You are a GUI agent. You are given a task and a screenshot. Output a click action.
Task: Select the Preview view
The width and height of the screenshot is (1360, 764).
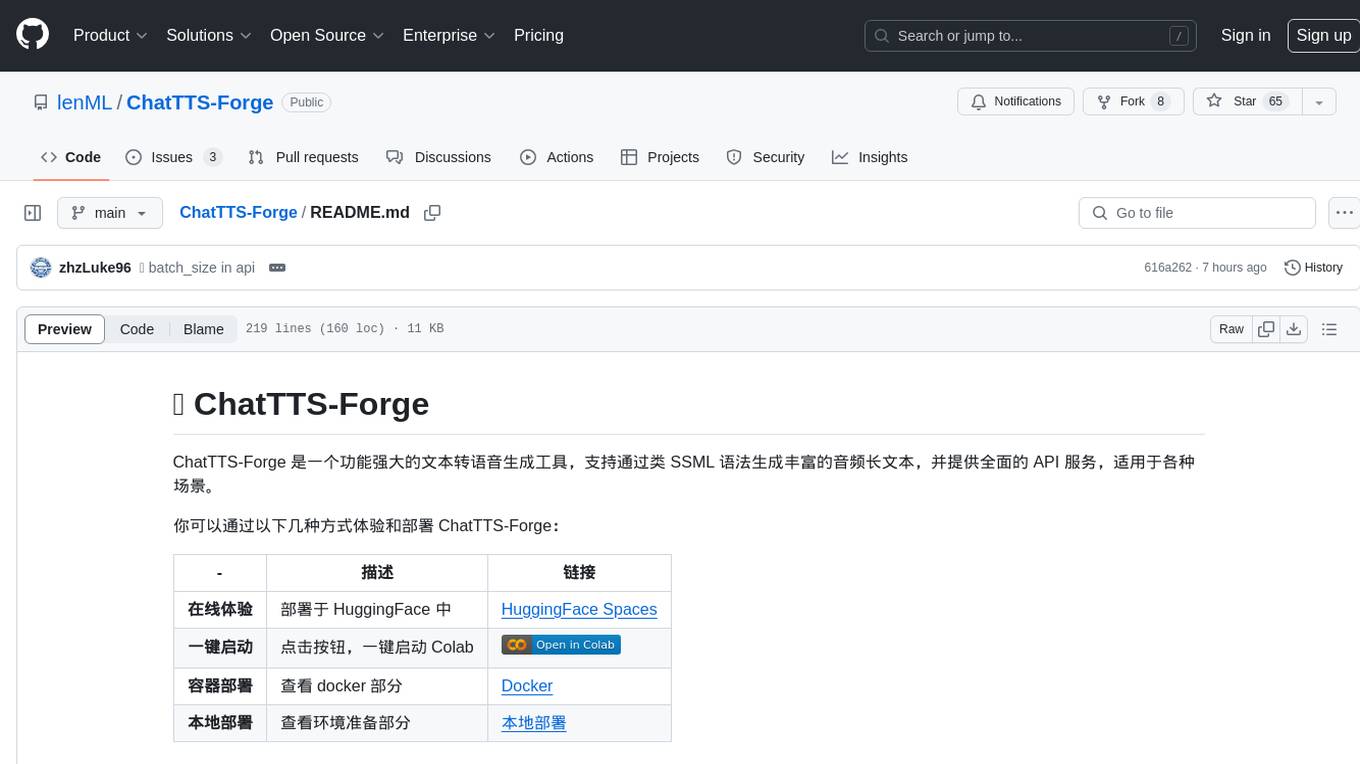65,329
